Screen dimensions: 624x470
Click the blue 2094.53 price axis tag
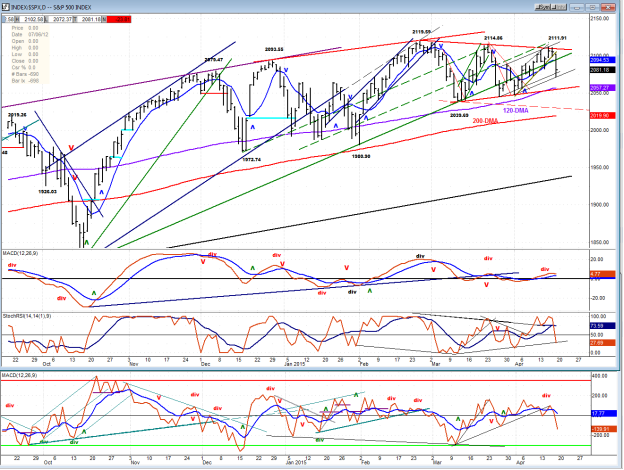coord(602,60)
